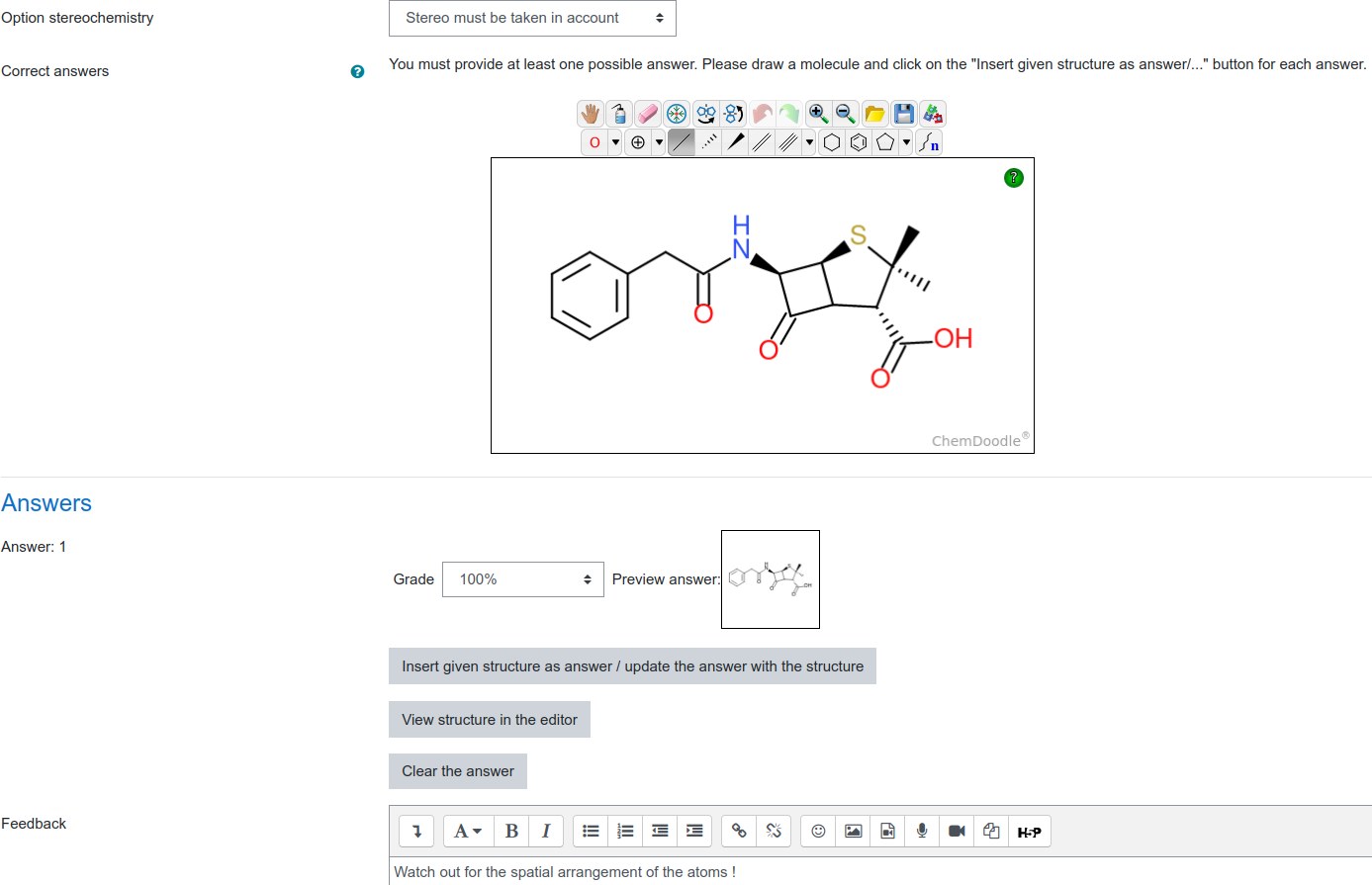This screenshot has width=1372, height=885.
Task: Click Clear the answer button
Action: [x=458, y=771]
